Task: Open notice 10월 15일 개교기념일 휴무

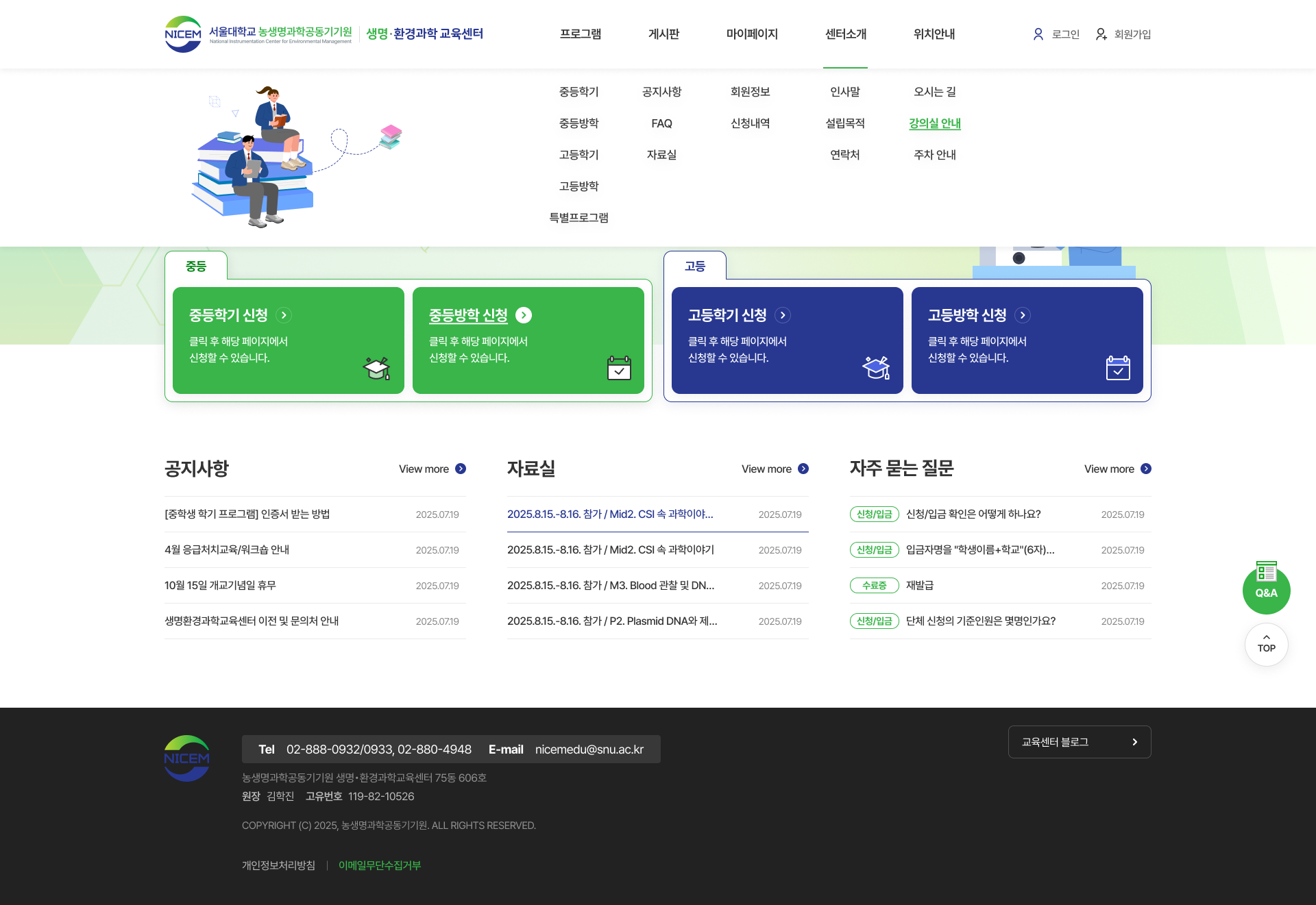Action: (220, 585)
